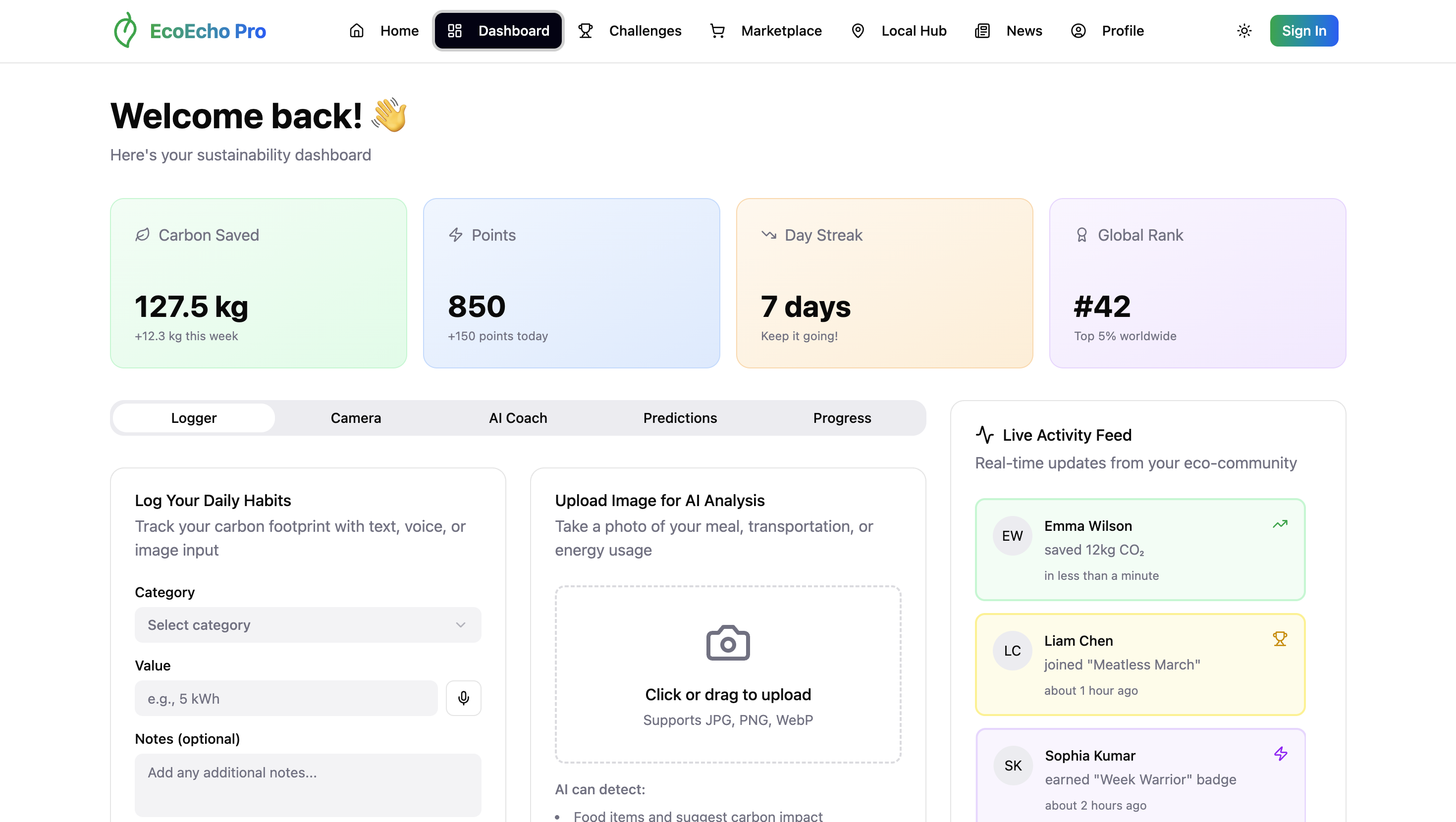Click the Notes text area
The width and height of the screenshot is (1456, 822).
(x=308, y=784)
